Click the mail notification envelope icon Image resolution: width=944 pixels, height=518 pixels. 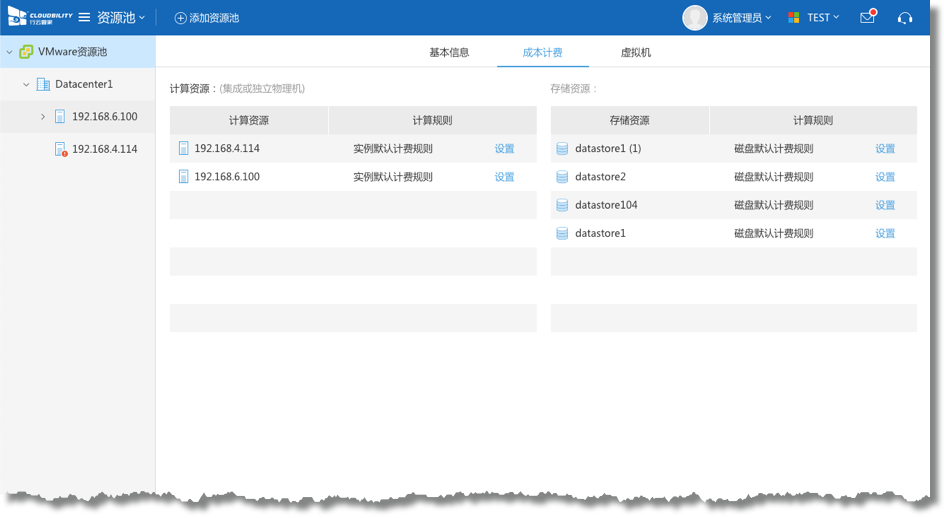click(x=867, y=18)
